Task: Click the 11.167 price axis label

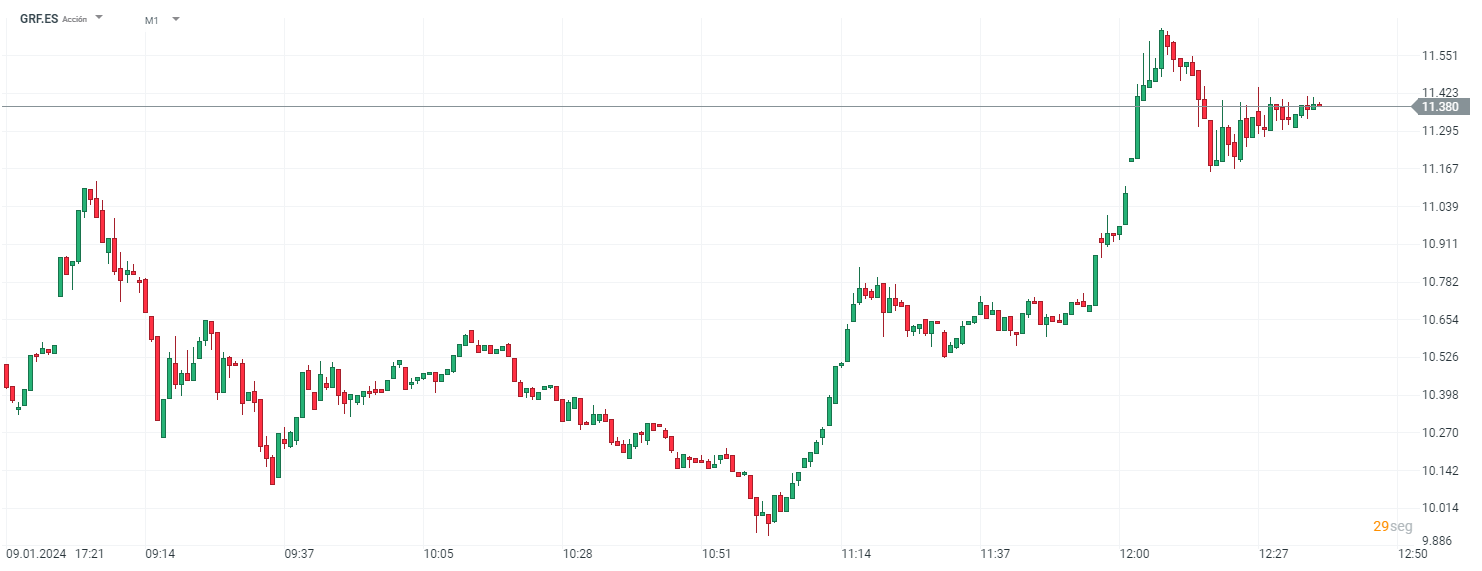Action: pos(1439,168)
